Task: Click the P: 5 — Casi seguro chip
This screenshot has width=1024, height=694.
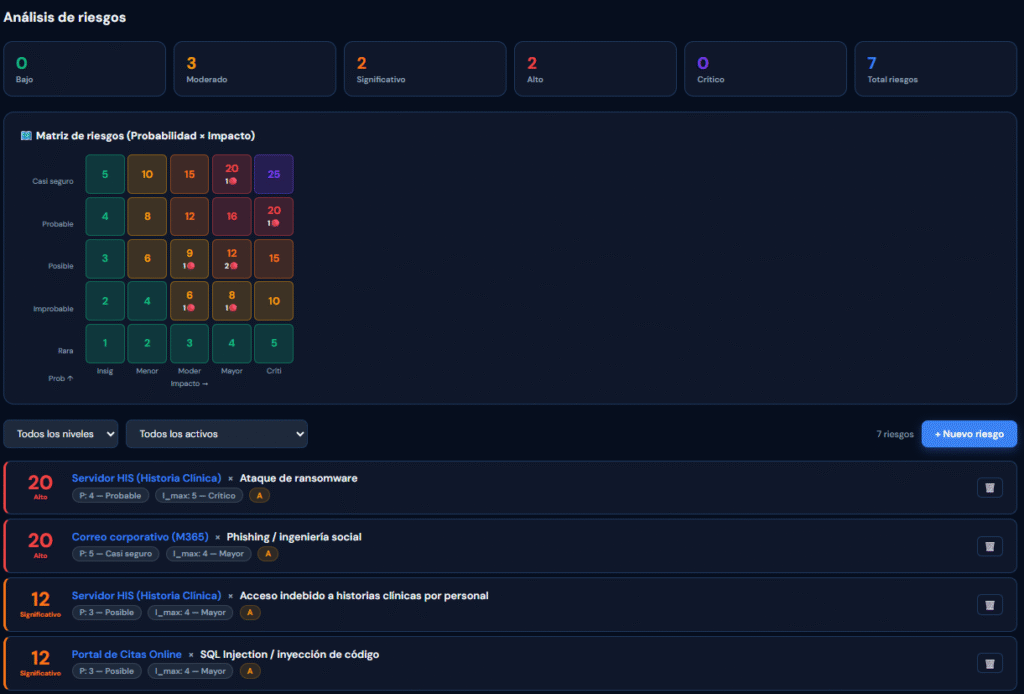Action: (x=116, y=554)
